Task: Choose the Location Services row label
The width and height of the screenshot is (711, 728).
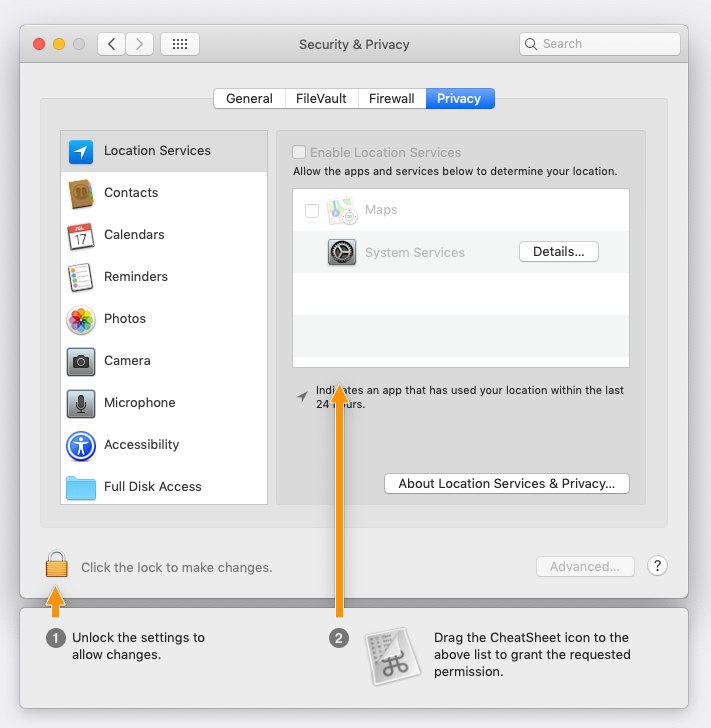Action: click(x=157, y=150)
